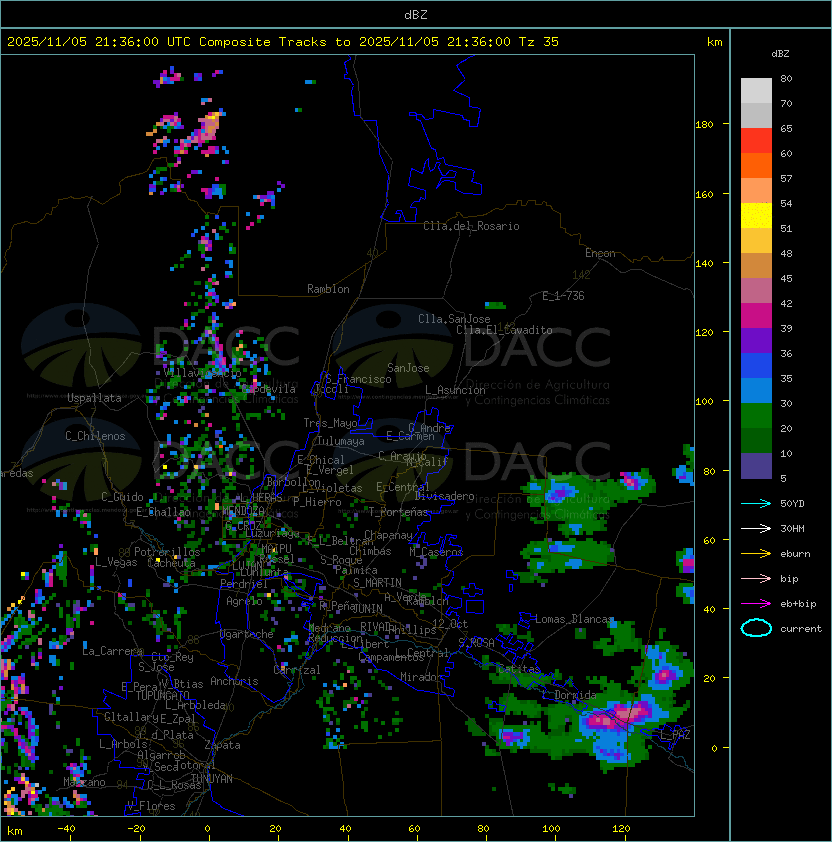Click the '180' km vertical axis tick

tap(704, 125)
